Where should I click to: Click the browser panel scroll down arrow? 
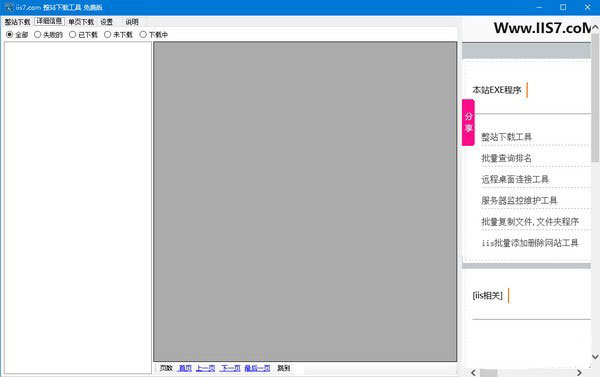(595, 357)
